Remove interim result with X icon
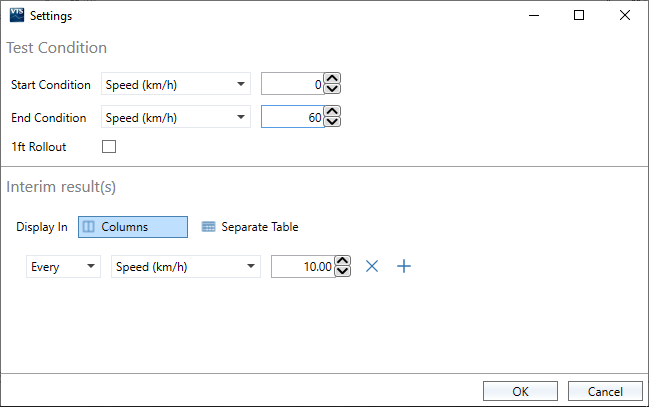 (x=372, y=266)
